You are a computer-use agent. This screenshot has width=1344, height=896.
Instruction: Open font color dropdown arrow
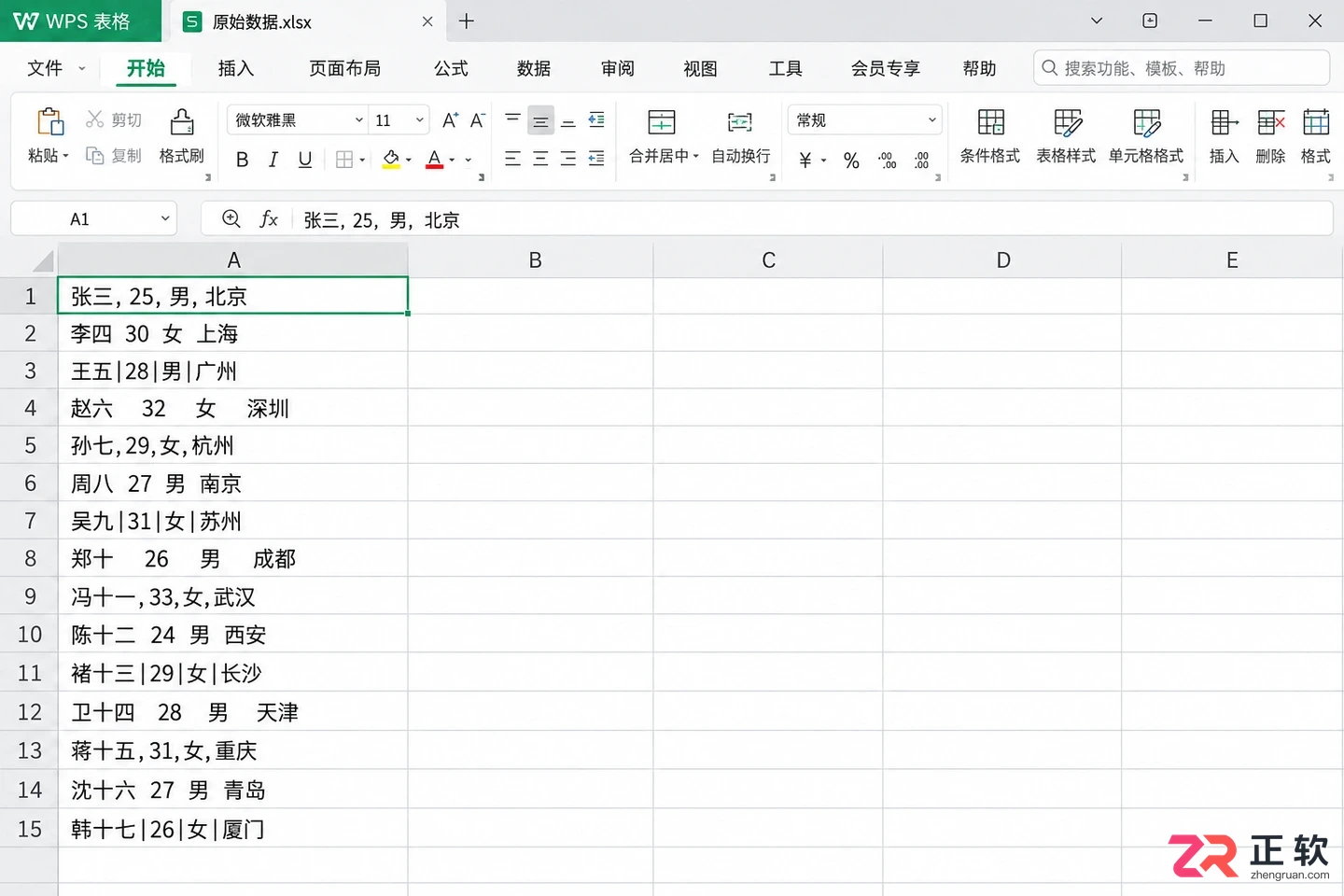[x=452, y=161]
